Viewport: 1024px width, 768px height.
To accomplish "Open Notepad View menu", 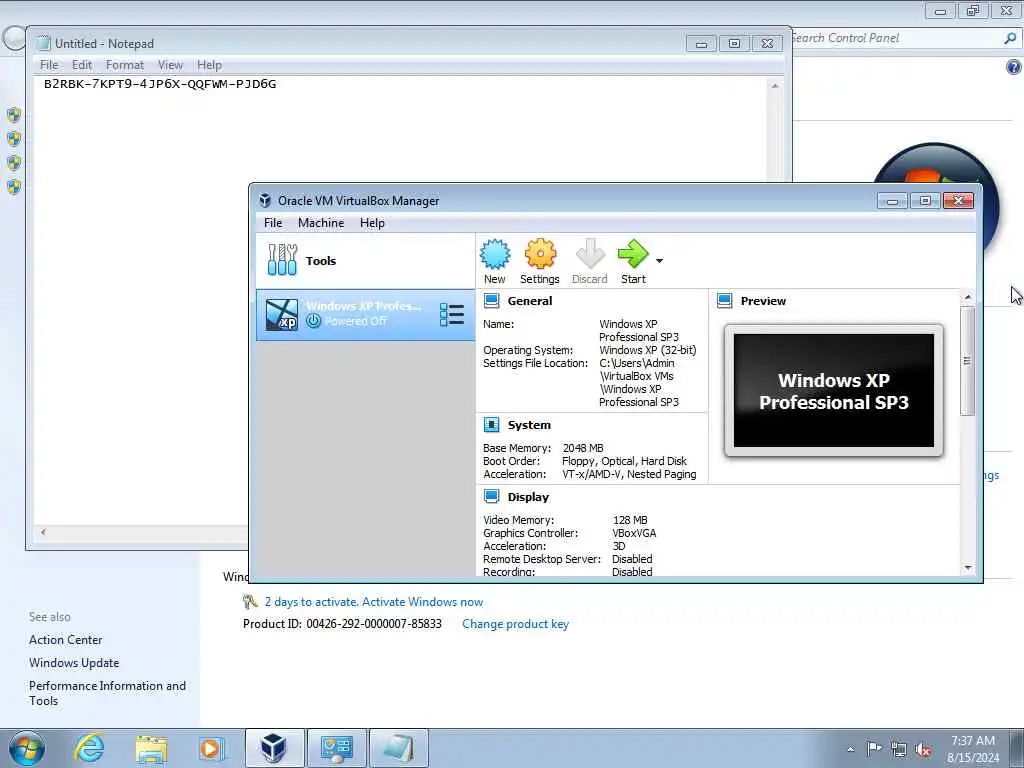I will pos(170,65).
